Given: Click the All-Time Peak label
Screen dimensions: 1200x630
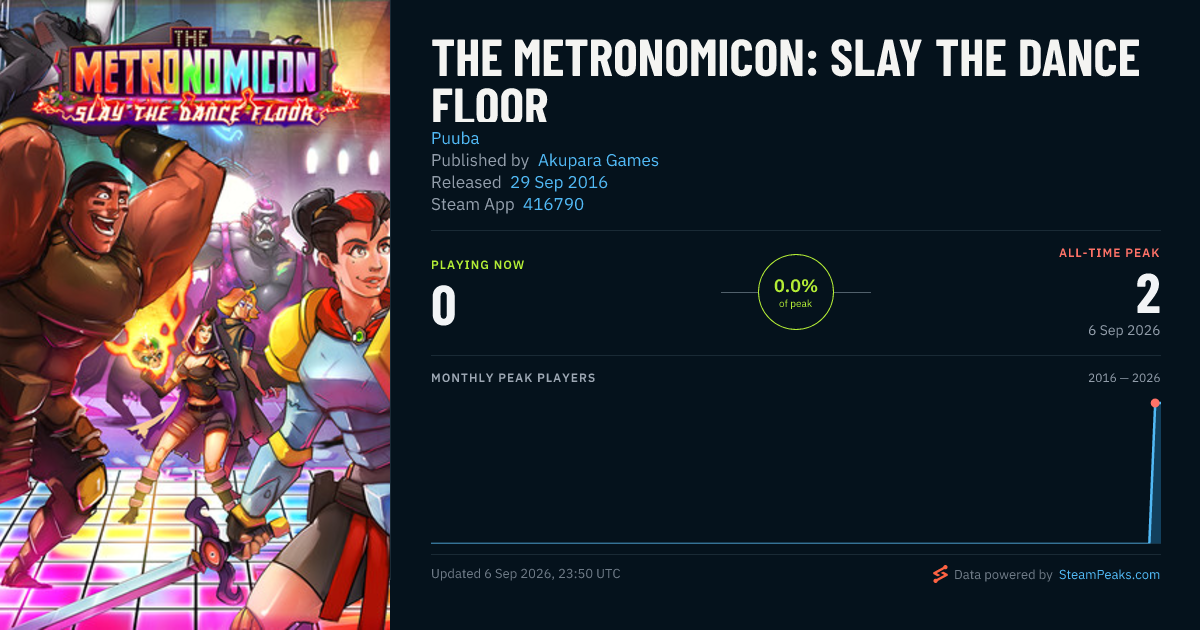Looking at the screenshot, I should point(1110,253).
